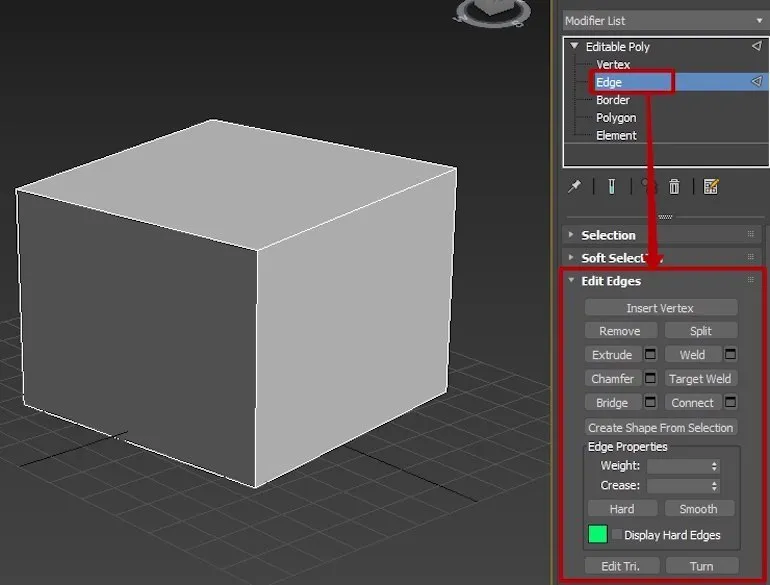
Task: Open Bridge settings box icon
Action: 650,403
